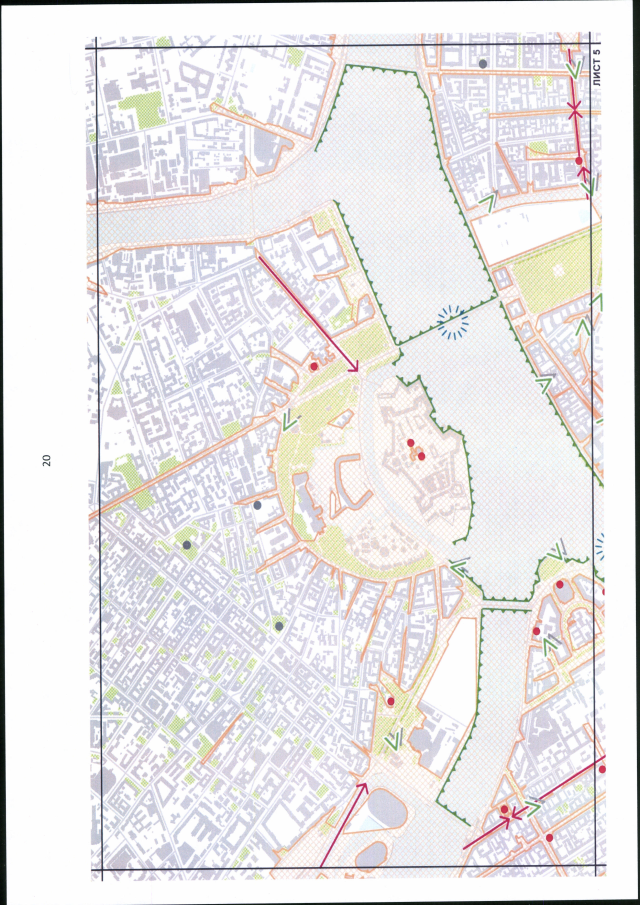Click the partial blue dashed circle at the map edge
The width and height of the screenshot is (640, 905).
click(x=601, y=546)
